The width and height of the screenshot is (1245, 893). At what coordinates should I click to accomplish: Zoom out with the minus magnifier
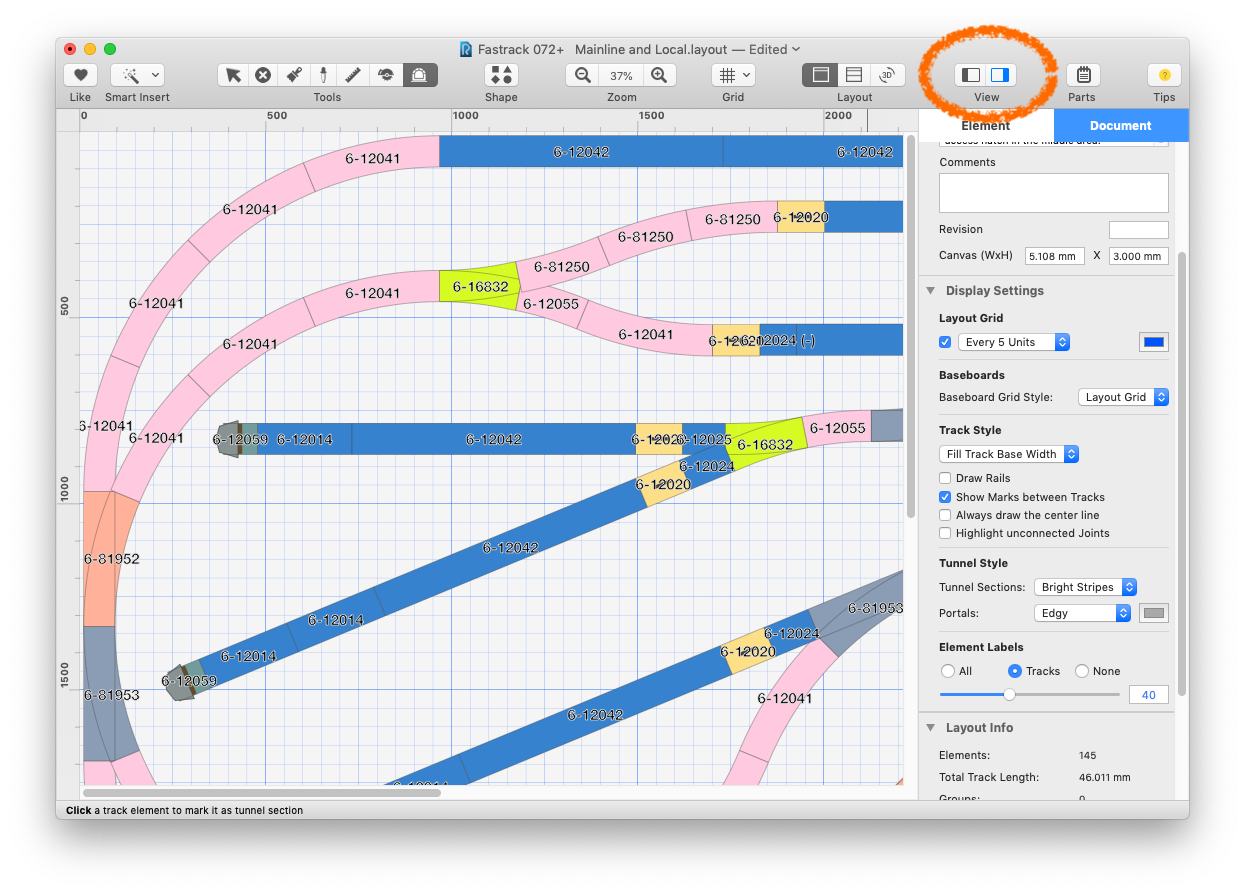pyautogui.click(x=582, y=75)
